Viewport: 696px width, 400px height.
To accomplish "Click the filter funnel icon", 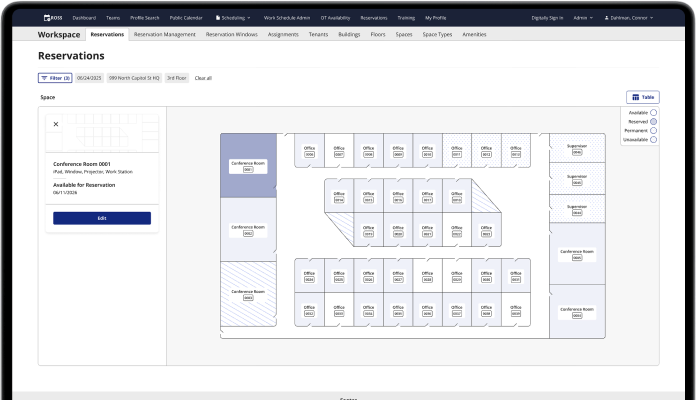I will click(44, 77).
